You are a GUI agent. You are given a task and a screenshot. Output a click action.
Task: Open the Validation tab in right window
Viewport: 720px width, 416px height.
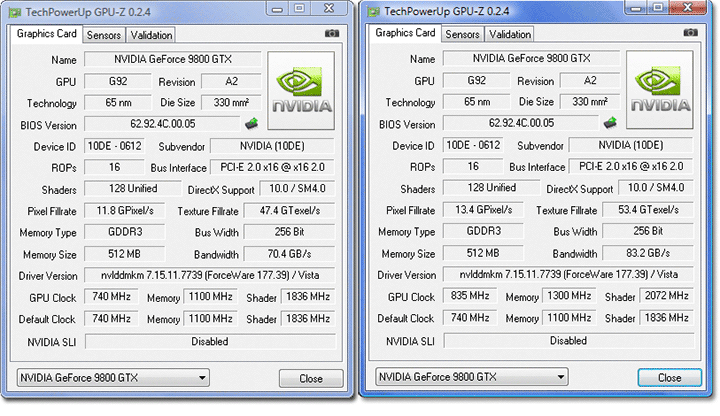(x=510, y=34)
